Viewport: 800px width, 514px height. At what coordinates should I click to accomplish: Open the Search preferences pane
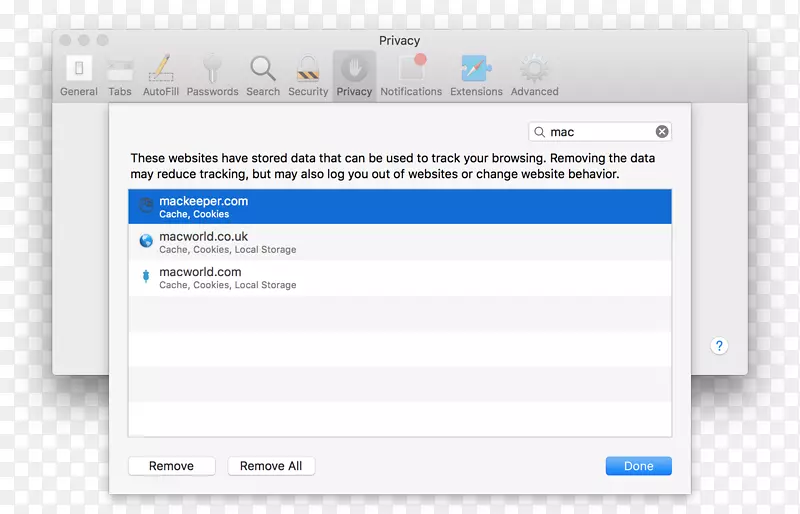point(263,76)
